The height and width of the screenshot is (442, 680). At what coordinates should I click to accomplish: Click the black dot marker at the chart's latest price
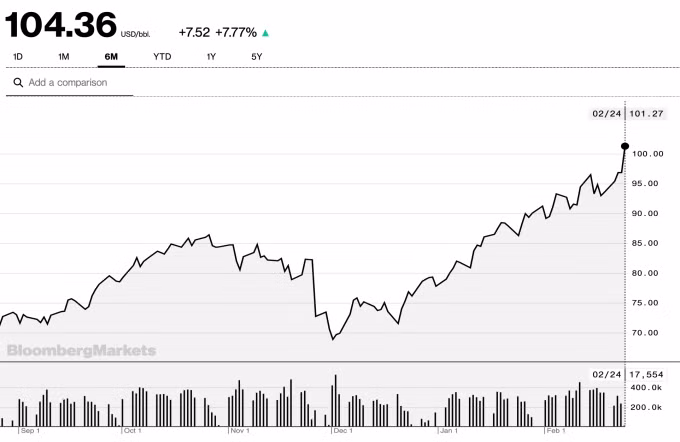point(625,146)
